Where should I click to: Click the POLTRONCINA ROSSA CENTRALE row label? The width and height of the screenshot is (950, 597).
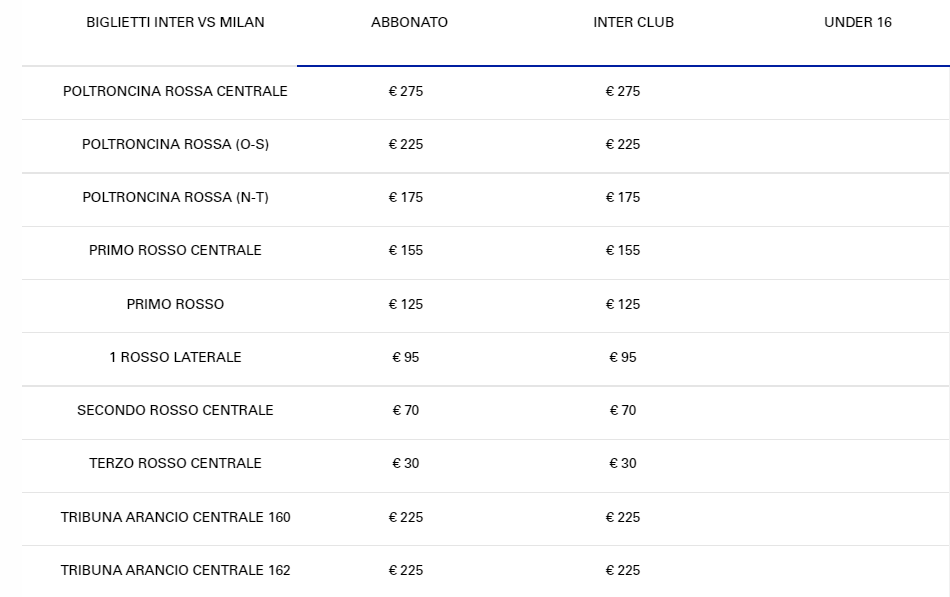point(175,91)
